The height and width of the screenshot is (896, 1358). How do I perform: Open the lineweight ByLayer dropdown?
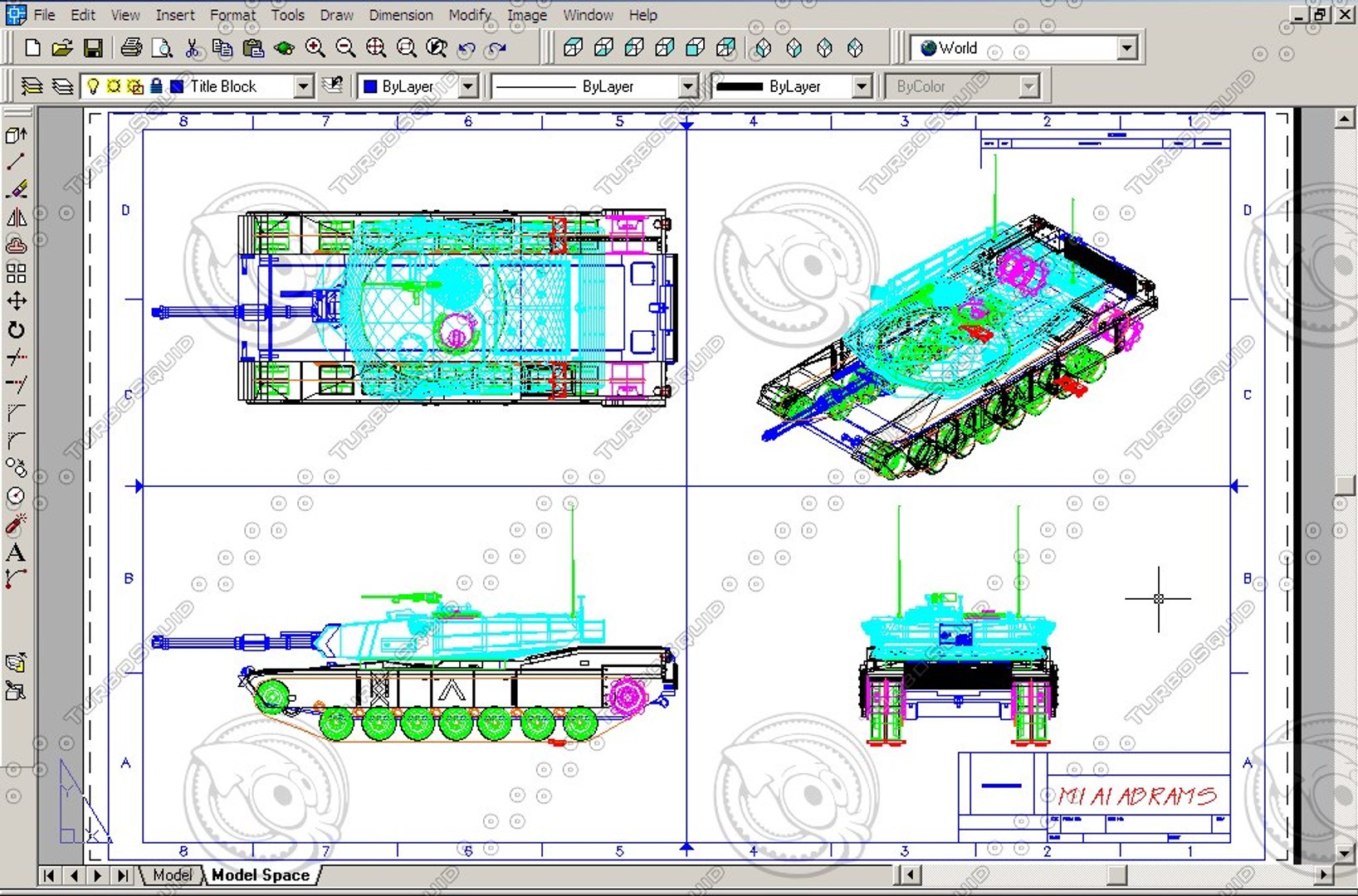pos(862,86)
